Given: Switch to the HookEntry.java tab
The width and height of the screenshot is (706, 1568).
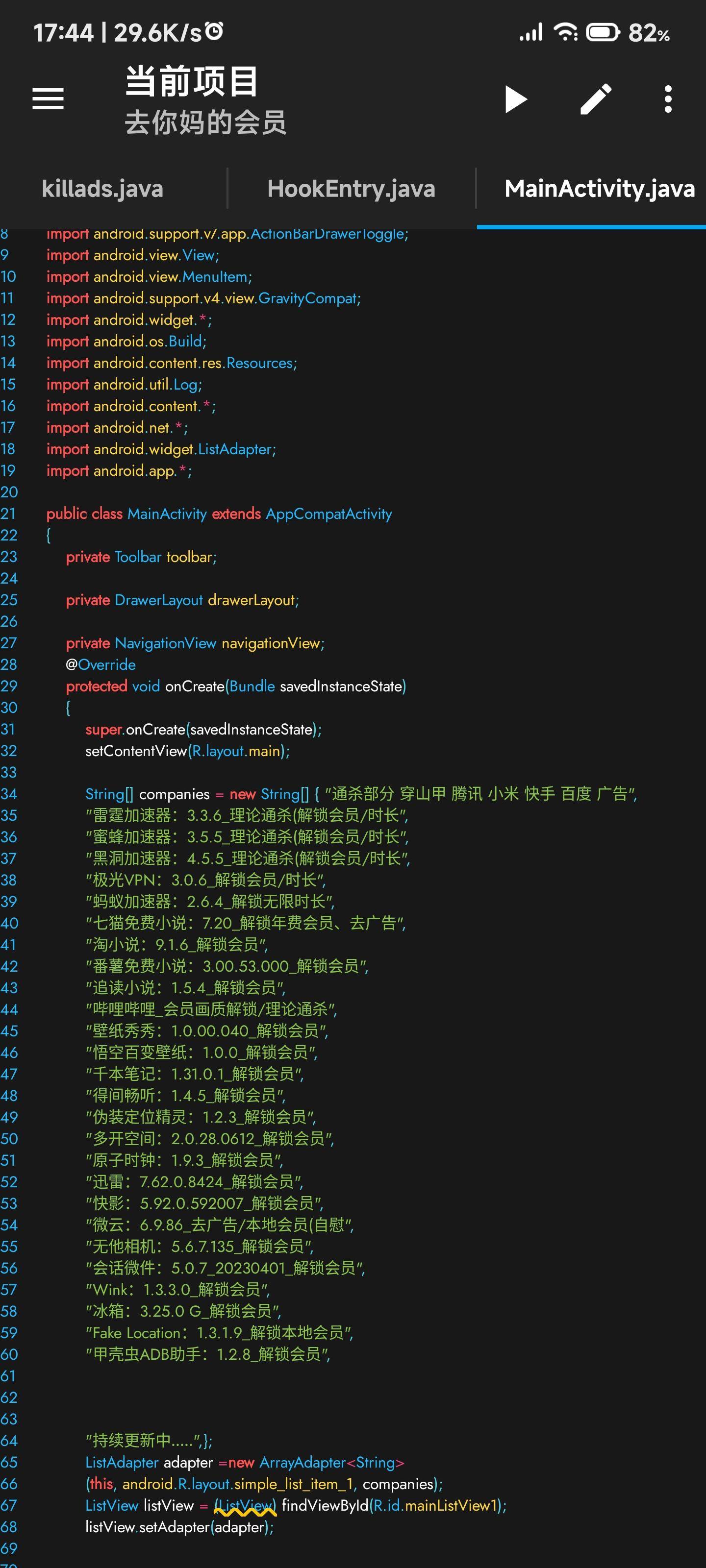Looking at the screenshot, I should tap(351, 189).
